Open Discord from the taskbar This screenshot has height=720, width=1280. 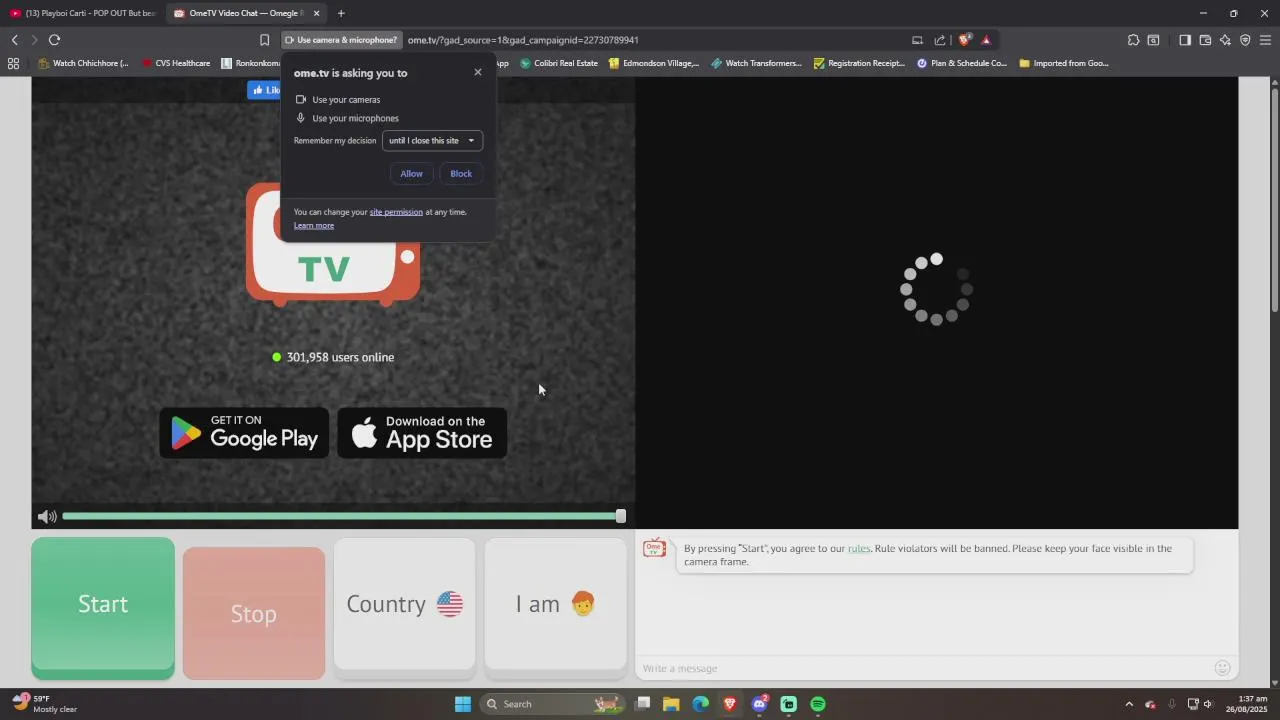point(760,704)
